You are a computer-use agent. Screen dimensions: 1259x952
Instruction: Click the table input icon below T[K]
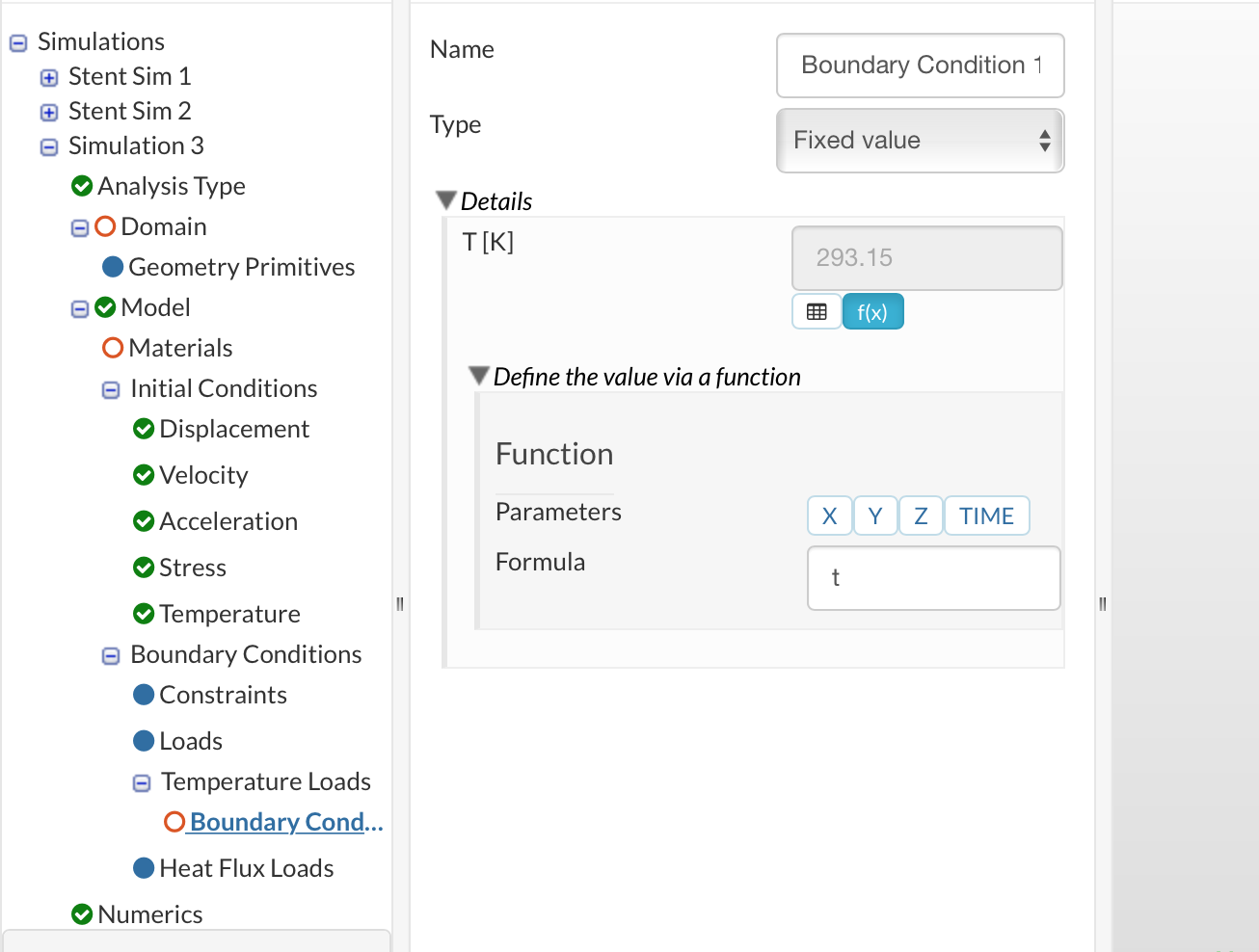point(817,312)
